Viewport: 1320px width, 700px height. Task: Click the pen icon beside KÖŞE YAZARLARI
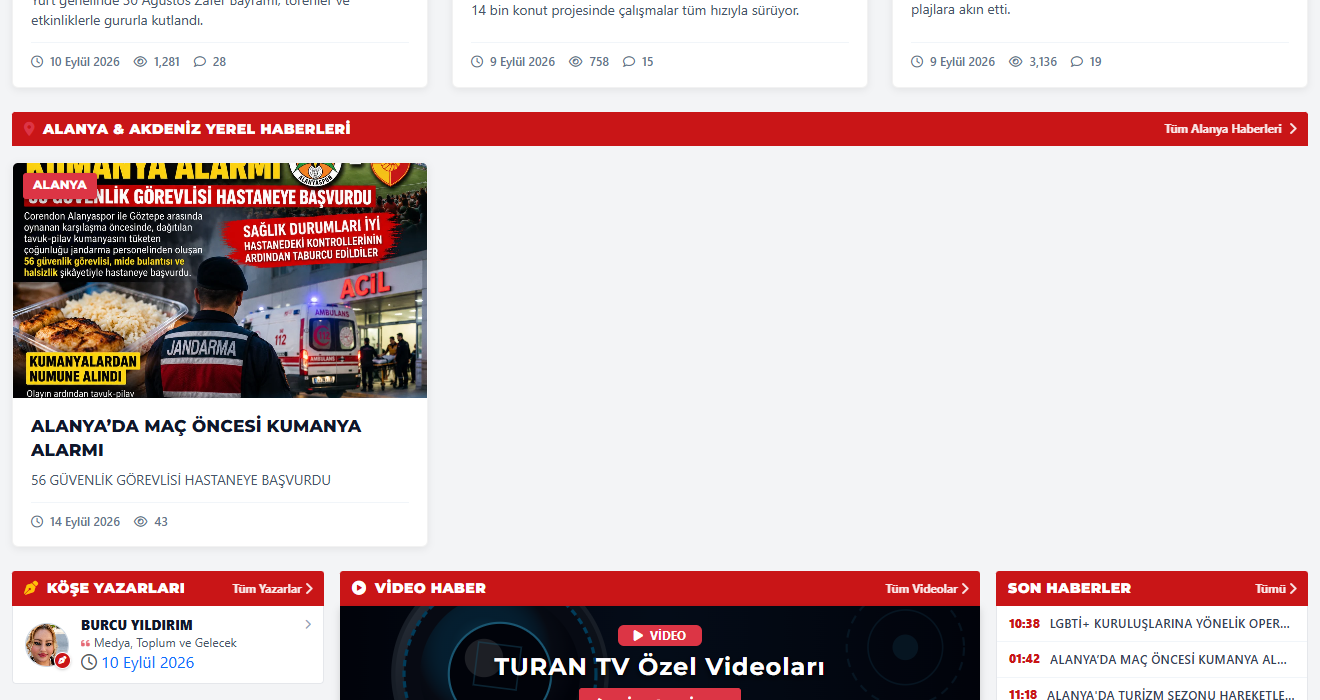[x=31, y=588]
